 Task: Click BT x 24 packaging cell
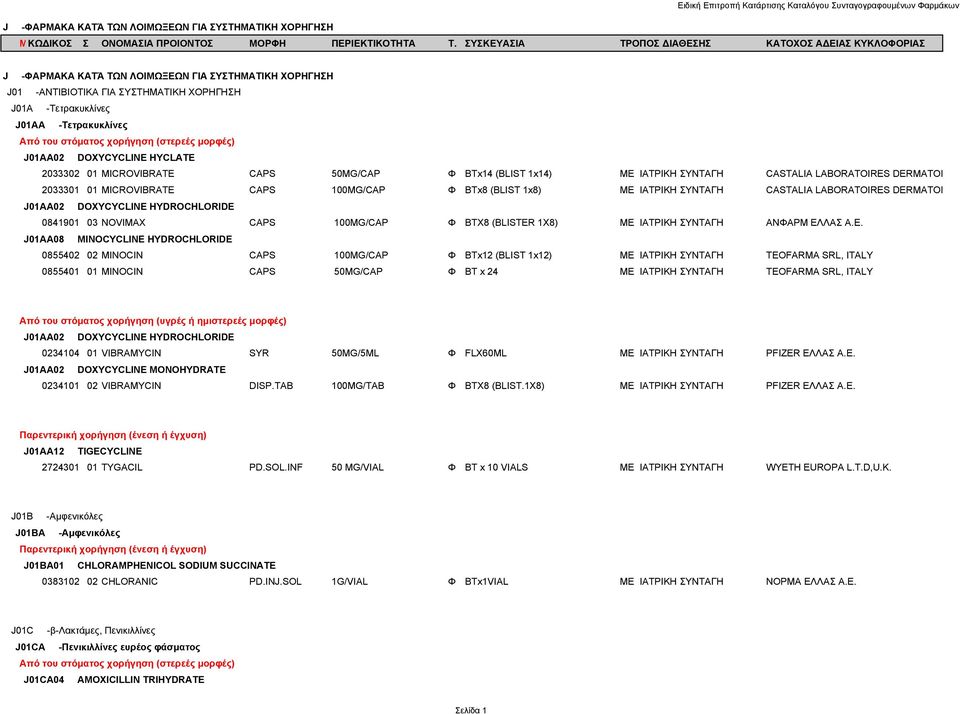tap(481, 271)
